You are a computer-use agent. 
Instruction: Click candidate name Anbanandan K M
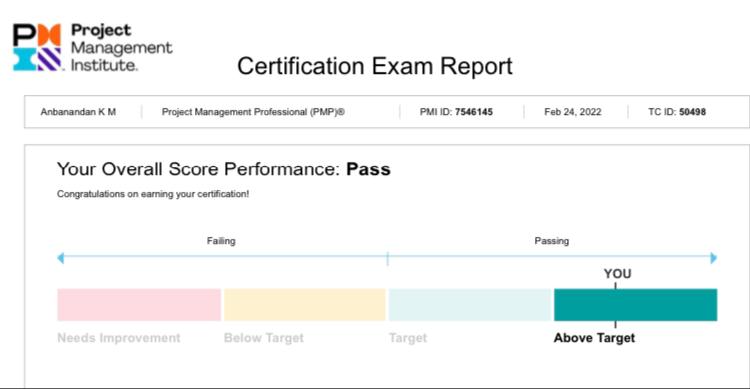click(x=78, y=112)
